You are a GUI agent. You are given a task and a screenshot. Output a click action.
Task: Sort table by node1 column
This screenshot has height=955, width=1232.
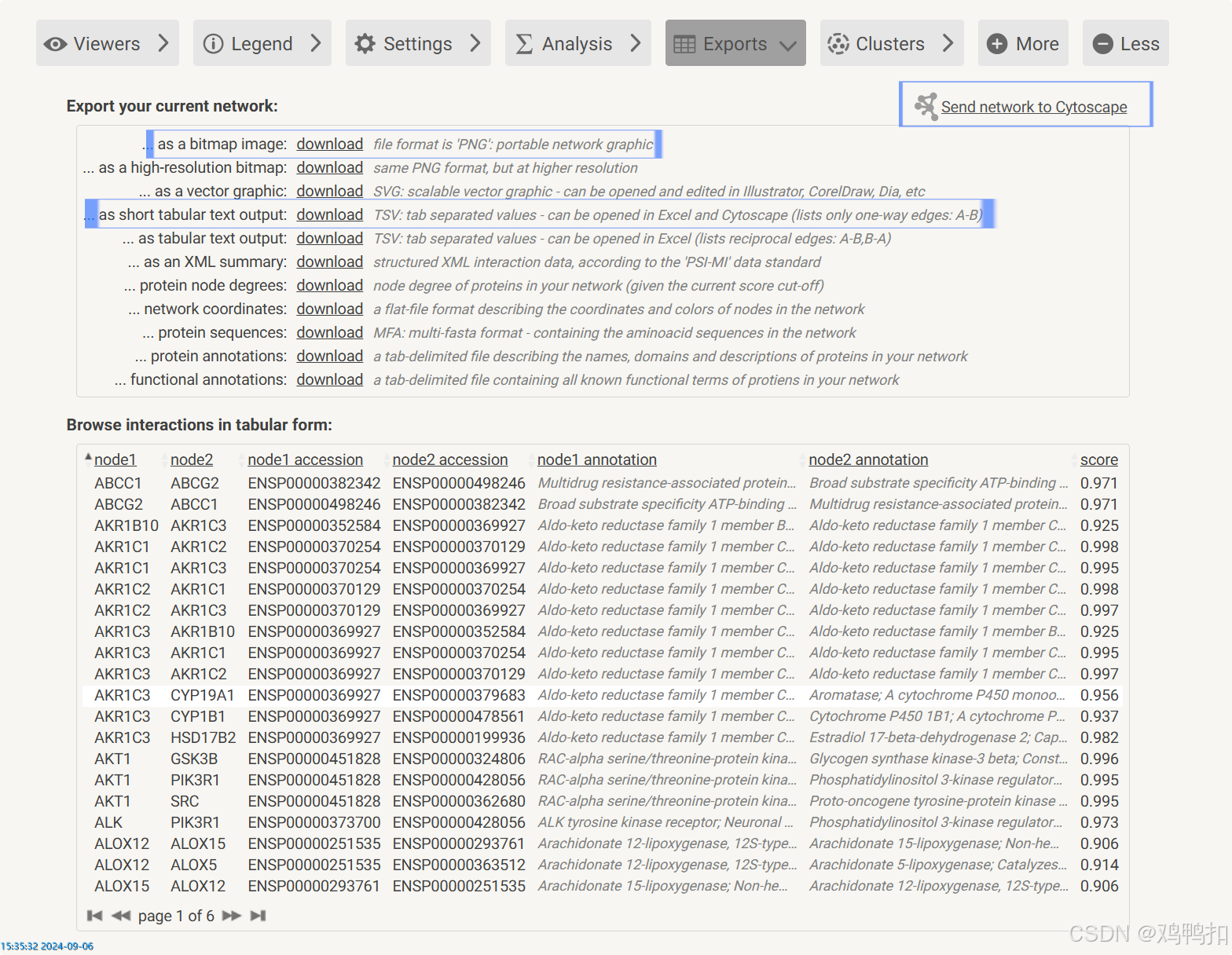(x=115, y=460)
